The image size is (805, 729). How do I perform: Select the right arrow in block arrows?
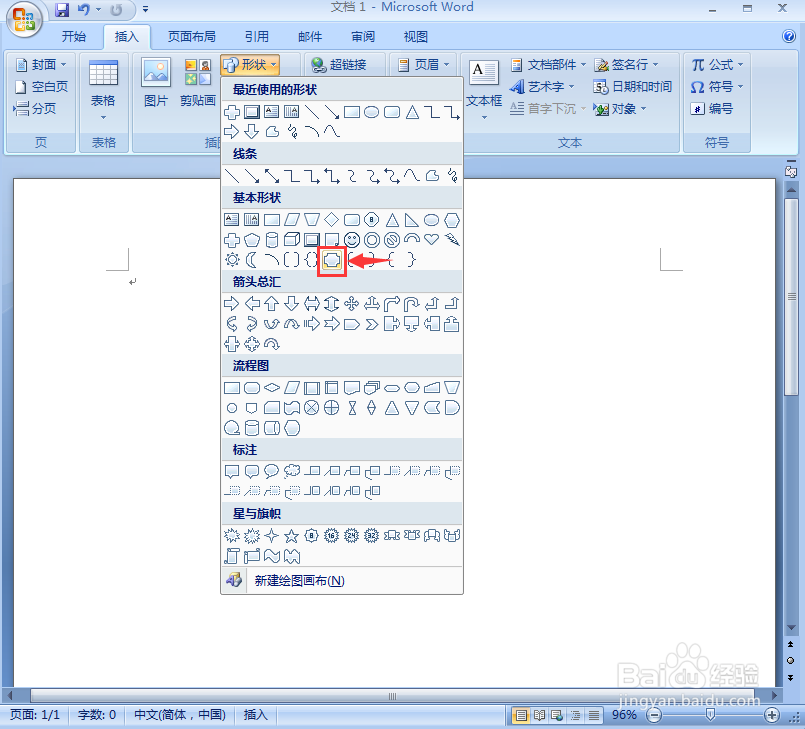pos(232,304)
